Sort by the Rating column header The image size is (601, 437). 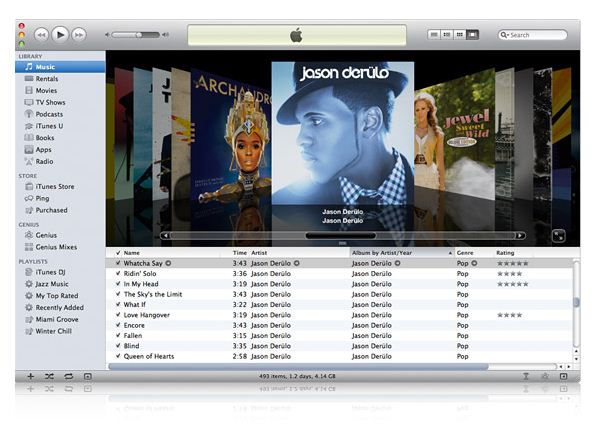(514, 253)
